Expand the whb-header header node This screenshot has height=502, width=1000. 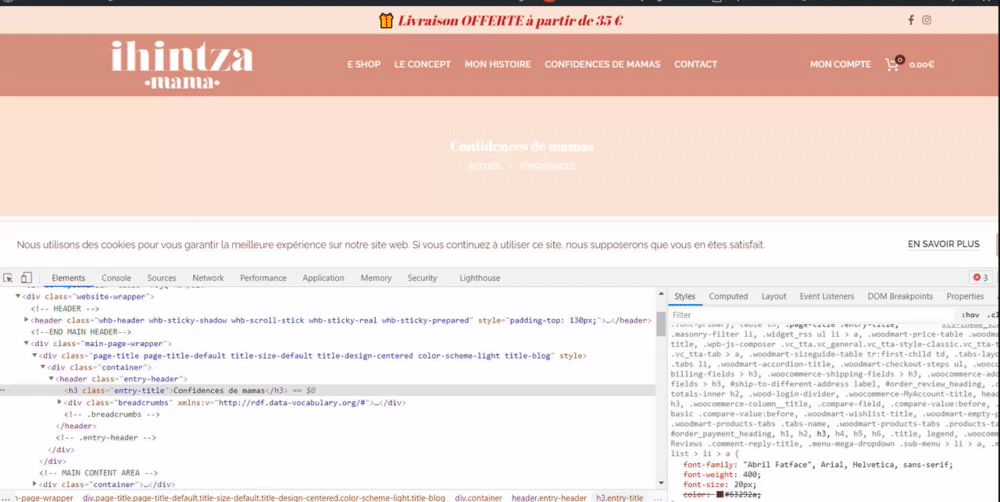pyautogui.click(x=26, y=320)
